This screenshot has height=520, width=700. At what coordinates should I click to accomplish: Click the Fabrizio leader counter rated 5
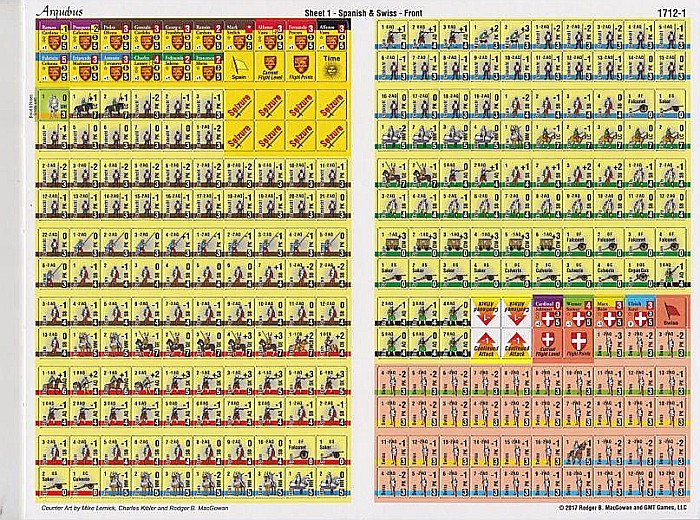coord(54,67)
